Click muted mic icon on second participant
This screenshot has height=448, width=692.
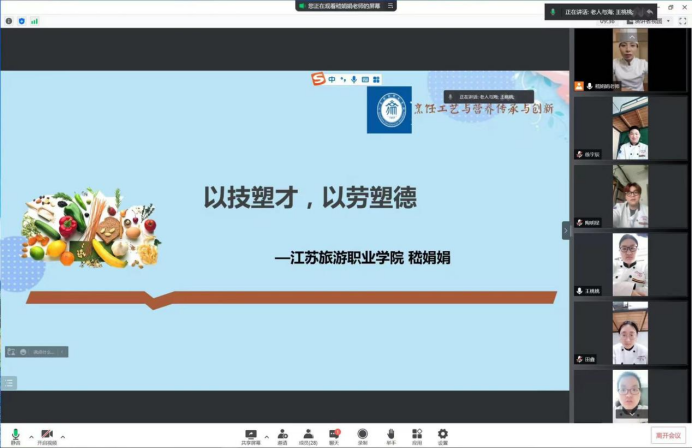pos(579,154)
